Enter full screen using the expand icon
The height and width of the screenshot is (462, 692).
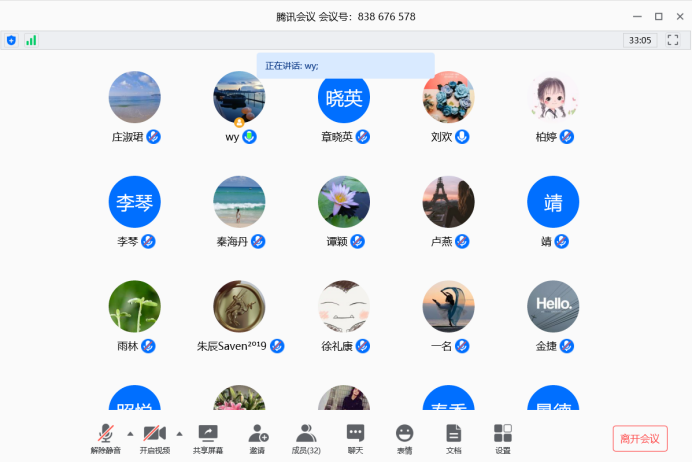click(x=673, y=40)
